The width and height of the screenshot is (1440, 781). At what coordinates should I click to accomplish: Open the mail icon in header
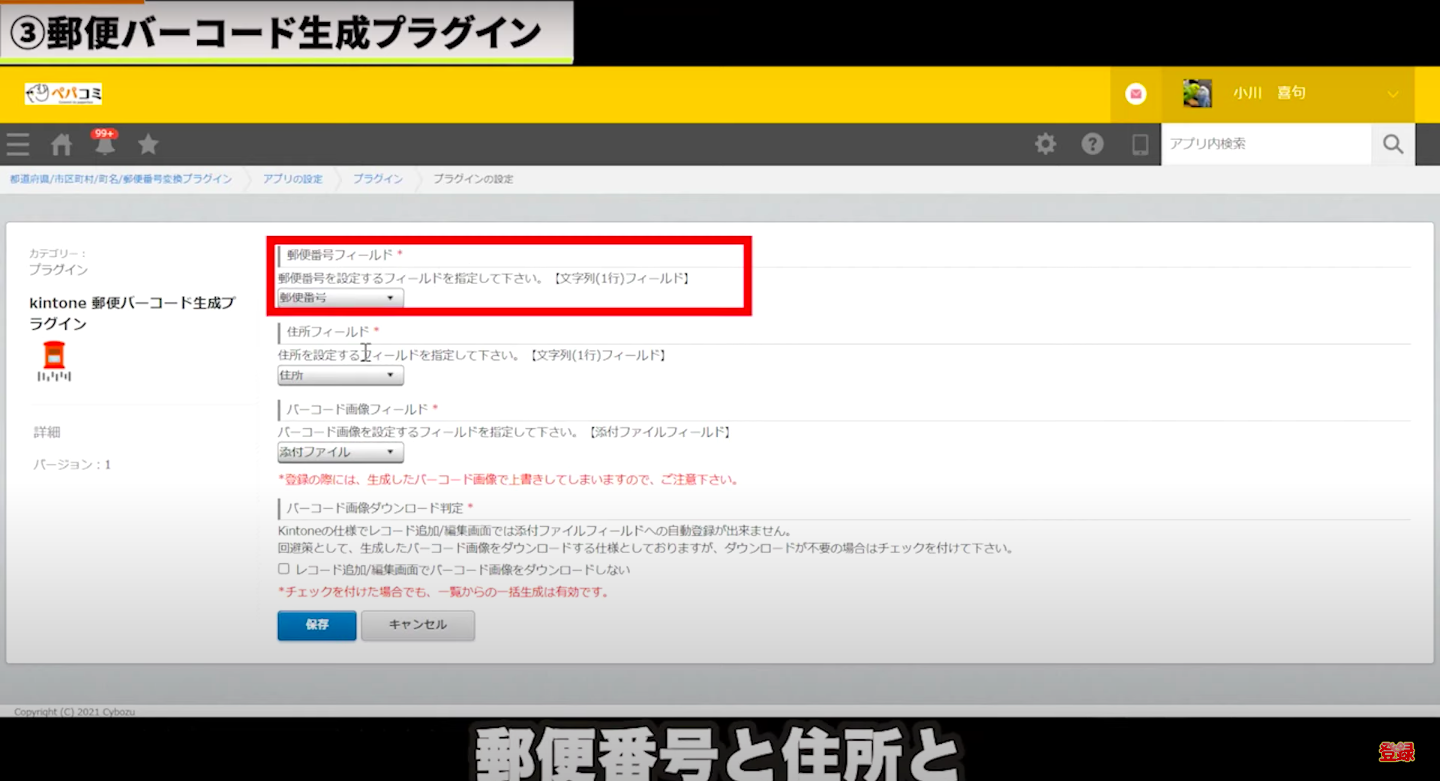(1135, 94)
